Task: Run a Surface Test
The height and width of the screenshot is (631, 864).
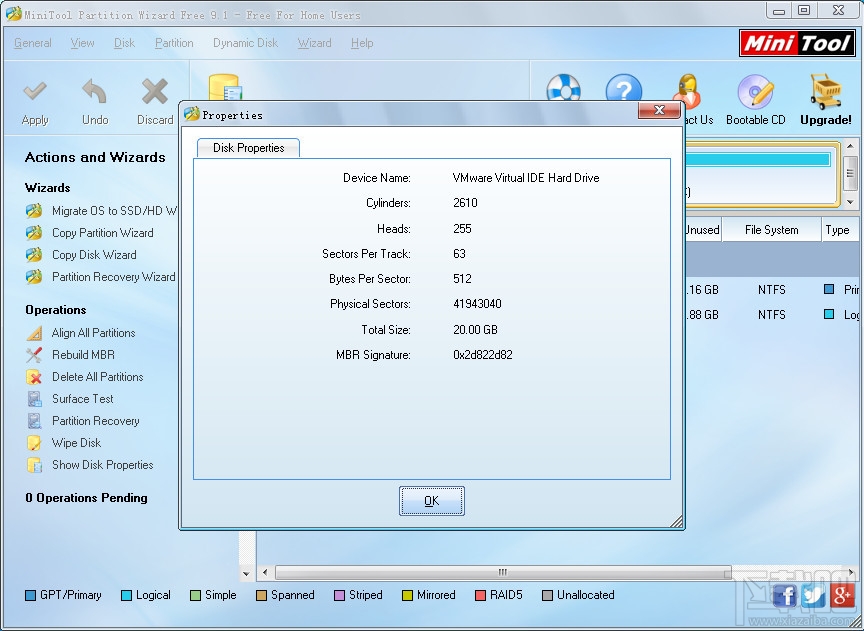Action: coord(79,399)
